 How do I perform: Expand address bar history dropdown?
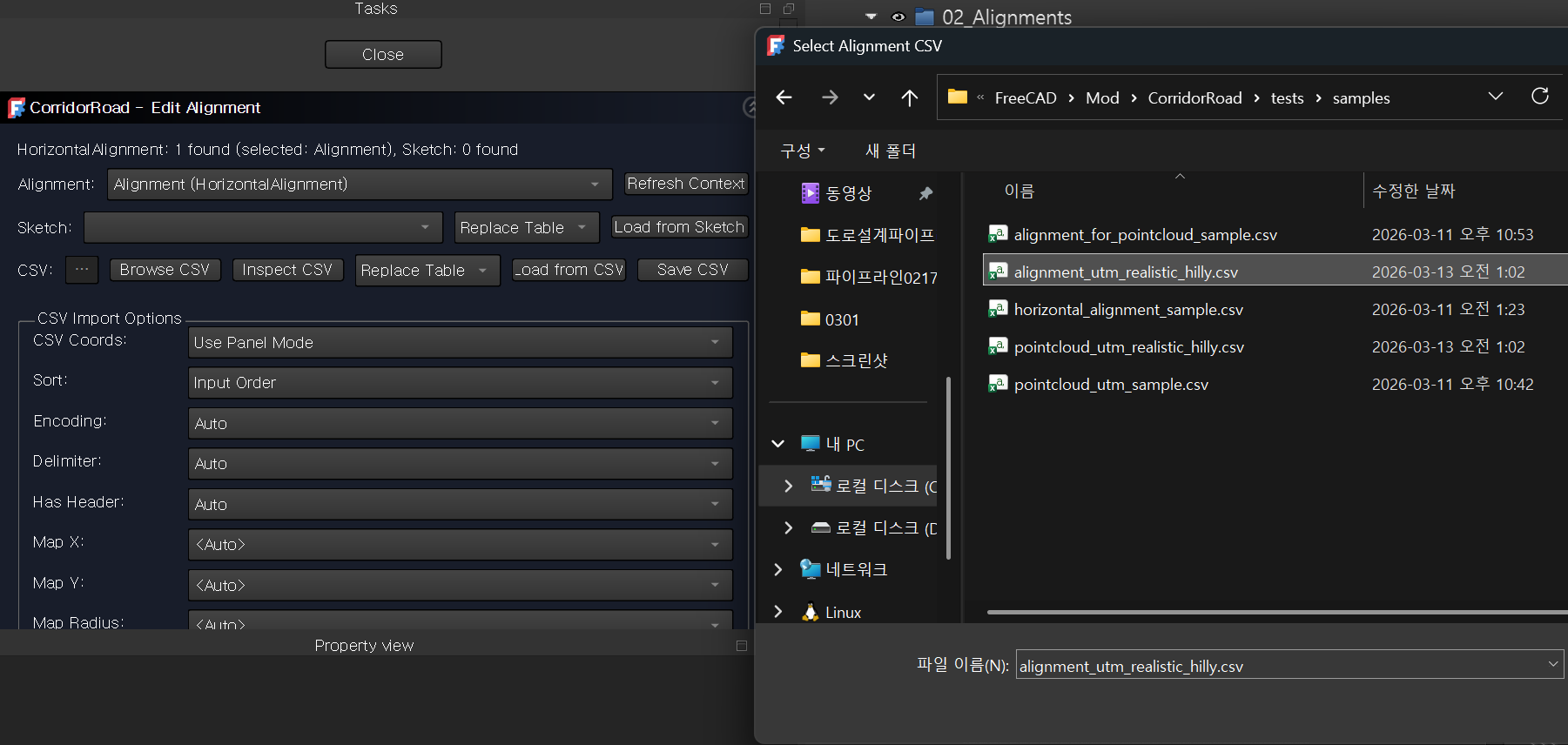1495,97
